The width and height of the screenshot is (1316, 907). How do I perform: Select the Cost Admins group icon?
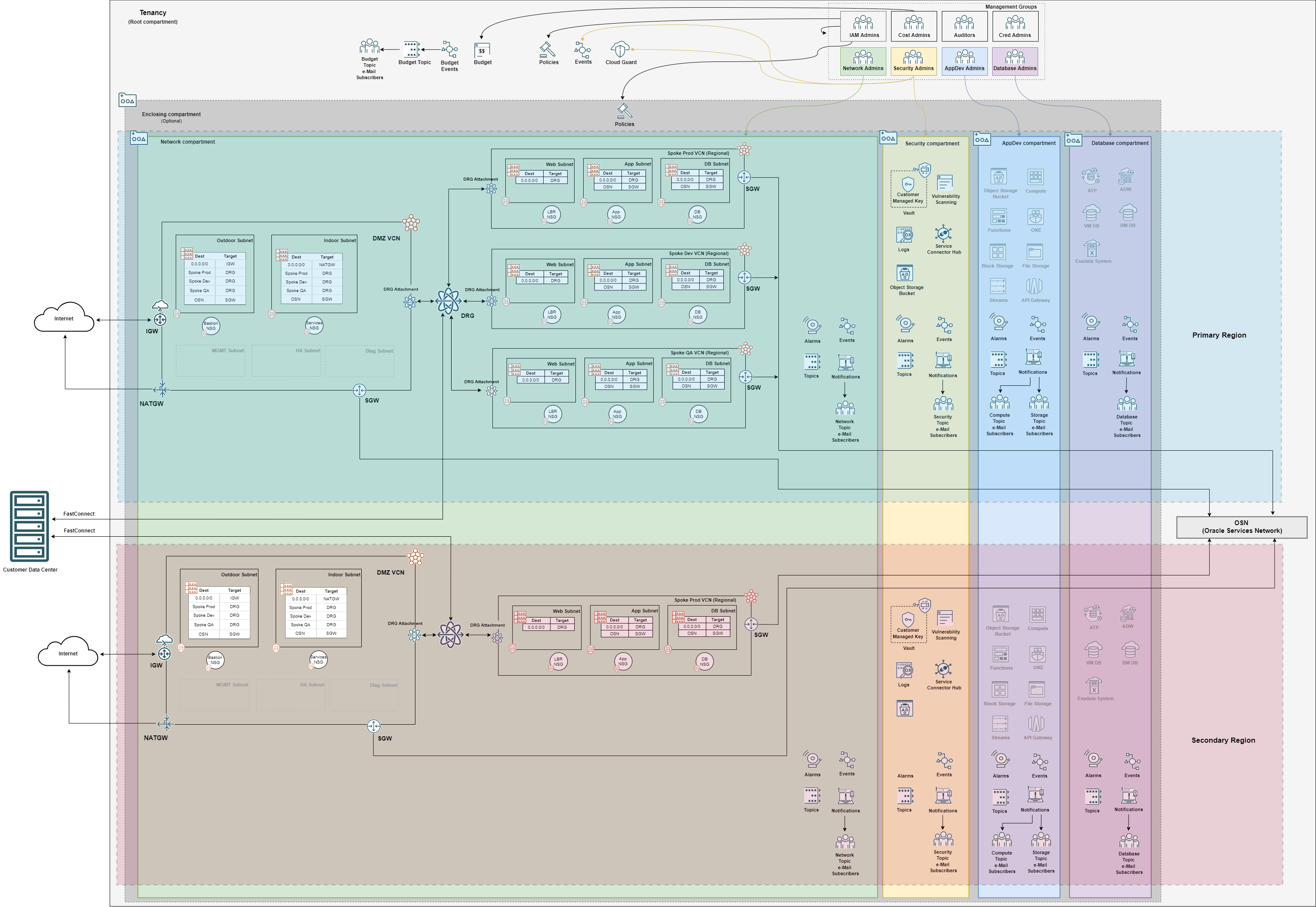tap(914, 23)
